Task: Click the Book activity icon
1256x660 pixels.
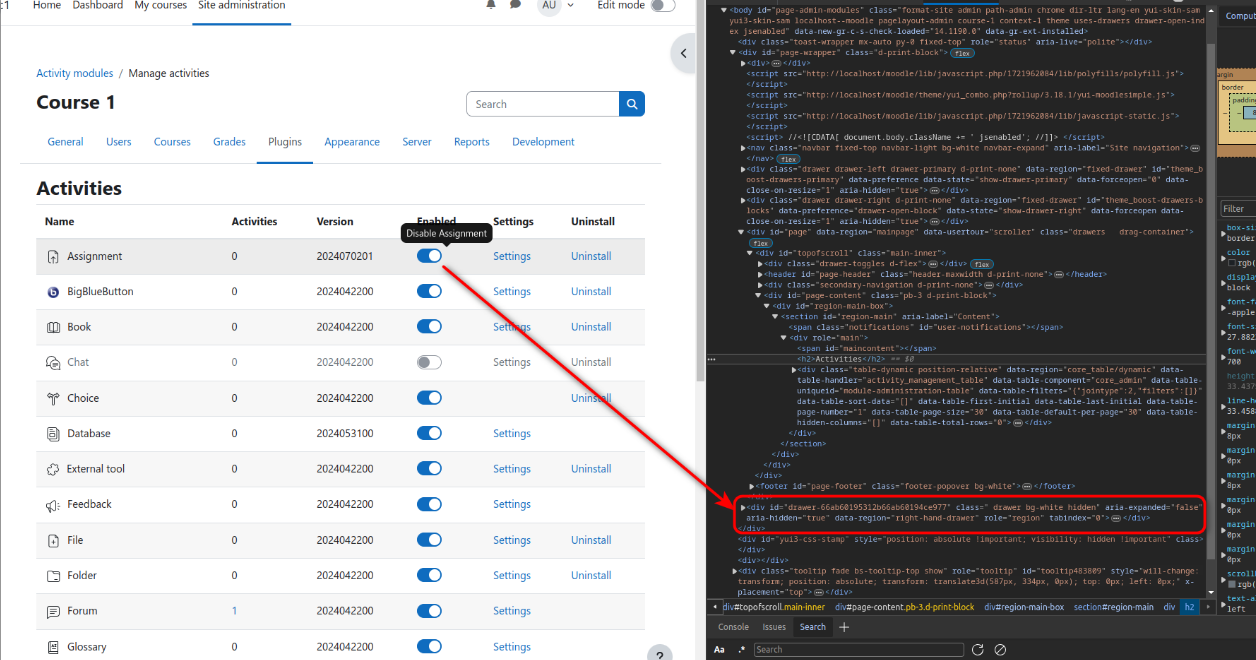Action: tap(53, 327)
